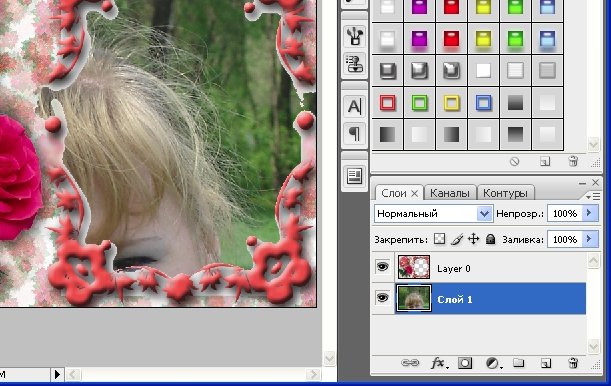This screenshot has width=611, height=386.
Task: Click document horizontal scroll right arrow
Action: pos(313,374)
